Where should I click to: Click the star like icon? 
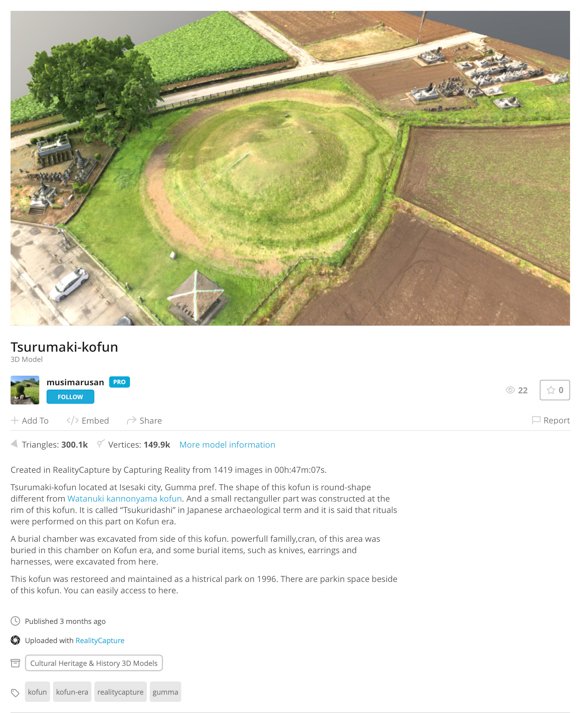pyautogui.click(x=551, y=390)
